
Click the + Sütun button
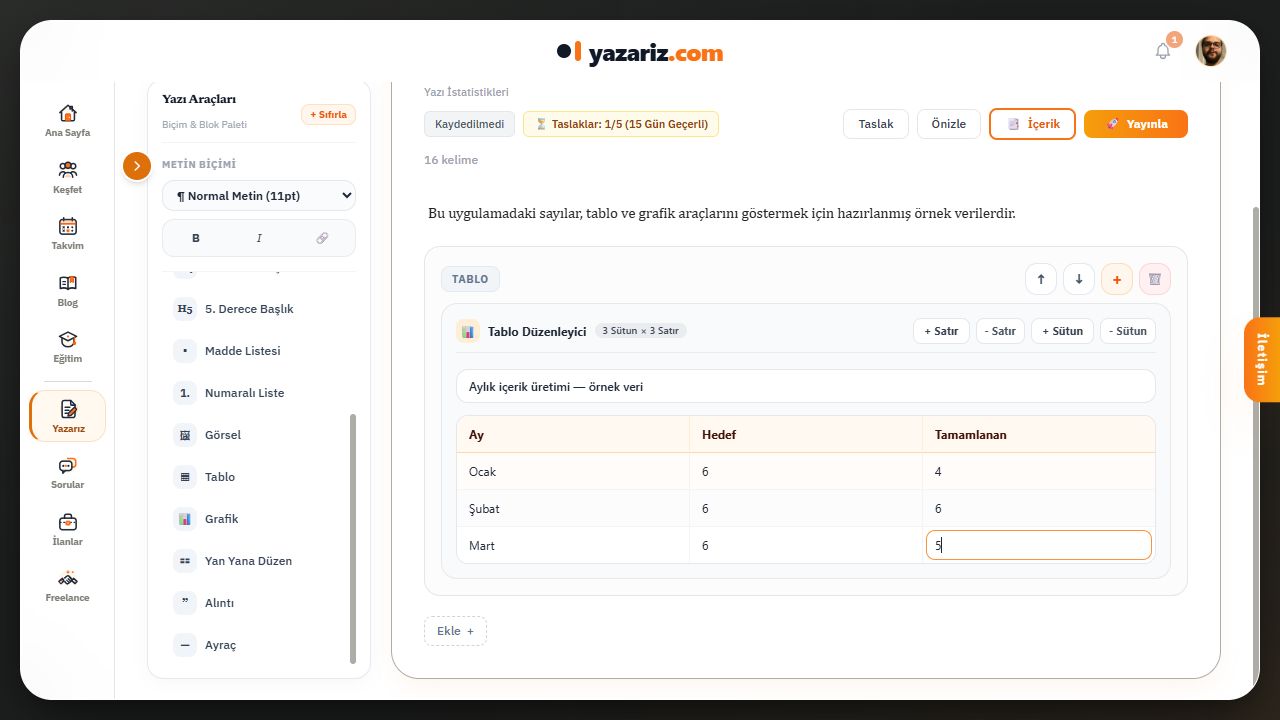[1062, 331]
